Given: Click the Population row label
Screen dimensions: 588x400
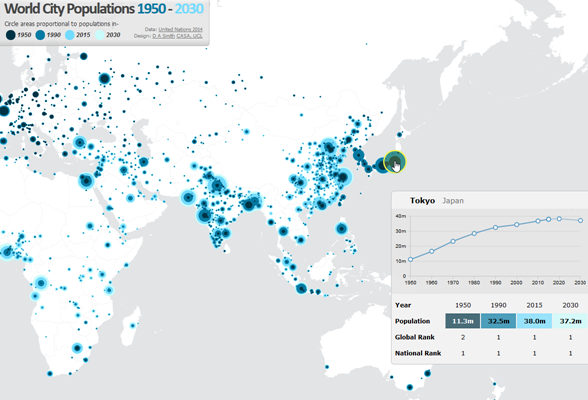Looking at the screenshot, I should click(412, 321).
